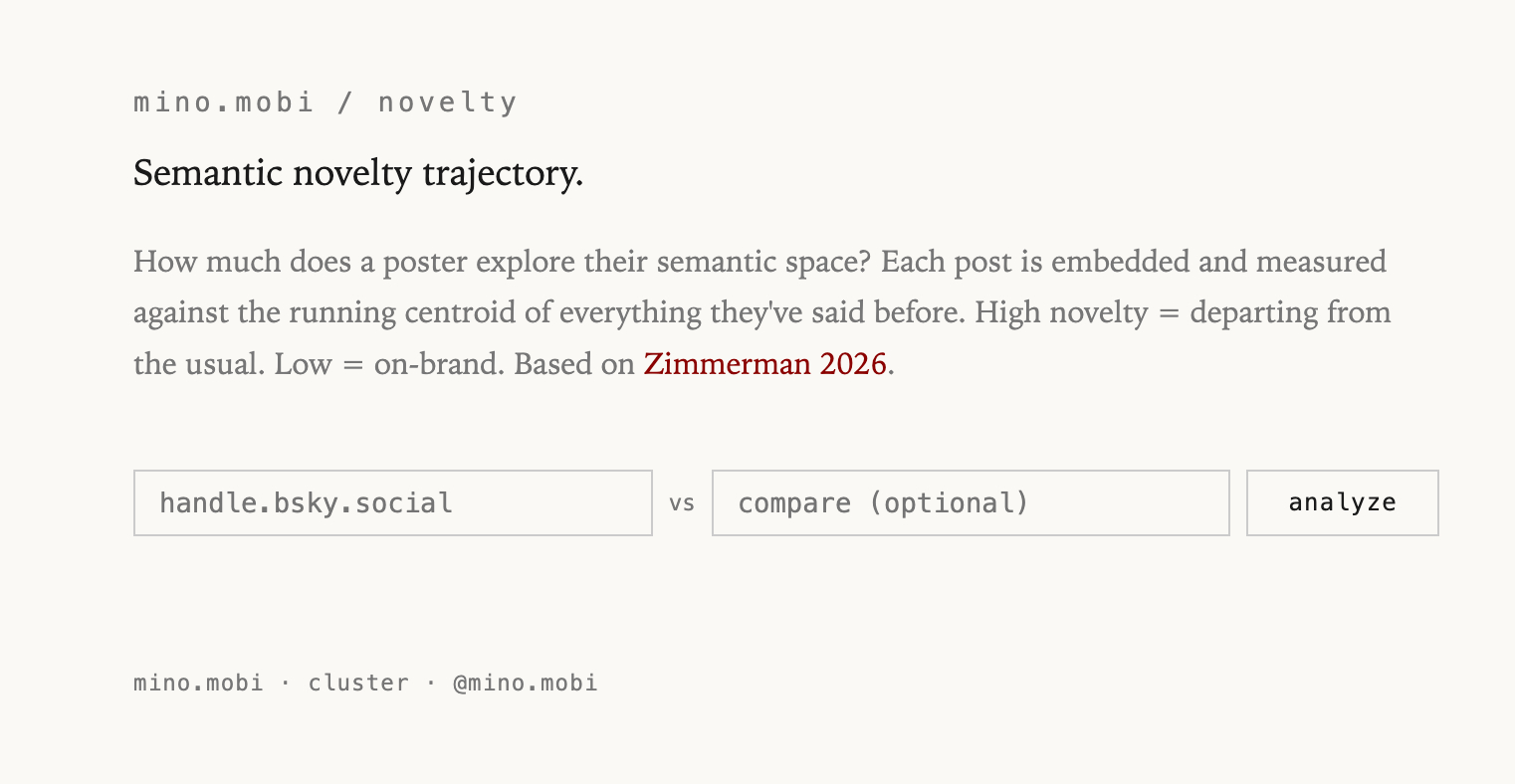Click the slash separator in the breadcrumb
The image size is (1515, 784).
(x=345, y=102)
